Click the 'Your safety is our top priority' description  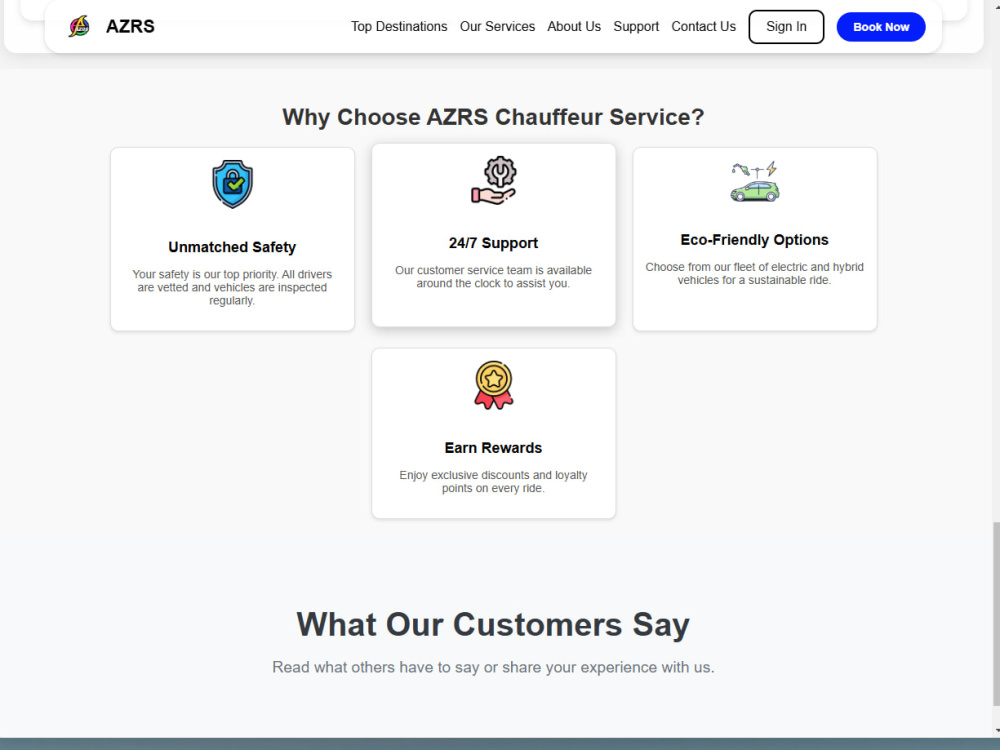pyautogui.click(x=232, y=287)
